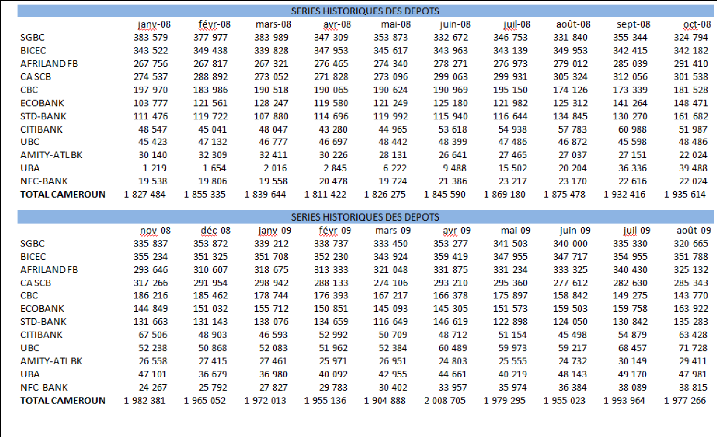Viewport: 717px width, 437px height.
Task: Click total value 1 935 614
Action: coord(685,195)
